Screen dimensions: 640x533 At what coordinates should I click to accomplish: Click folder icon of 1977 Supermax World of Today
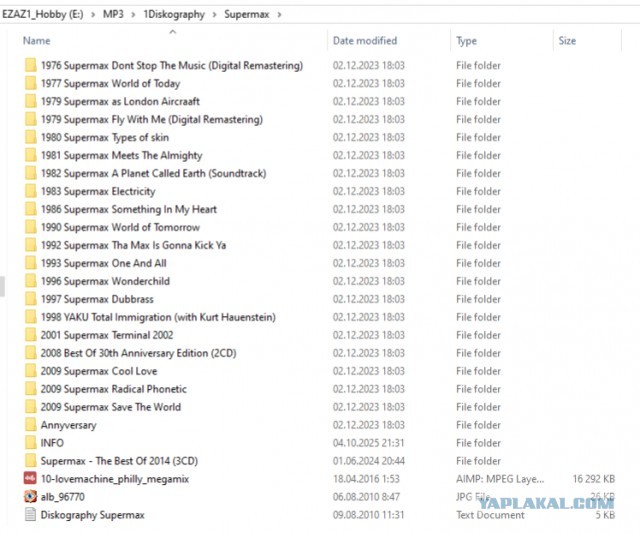[x=31, y=83]
